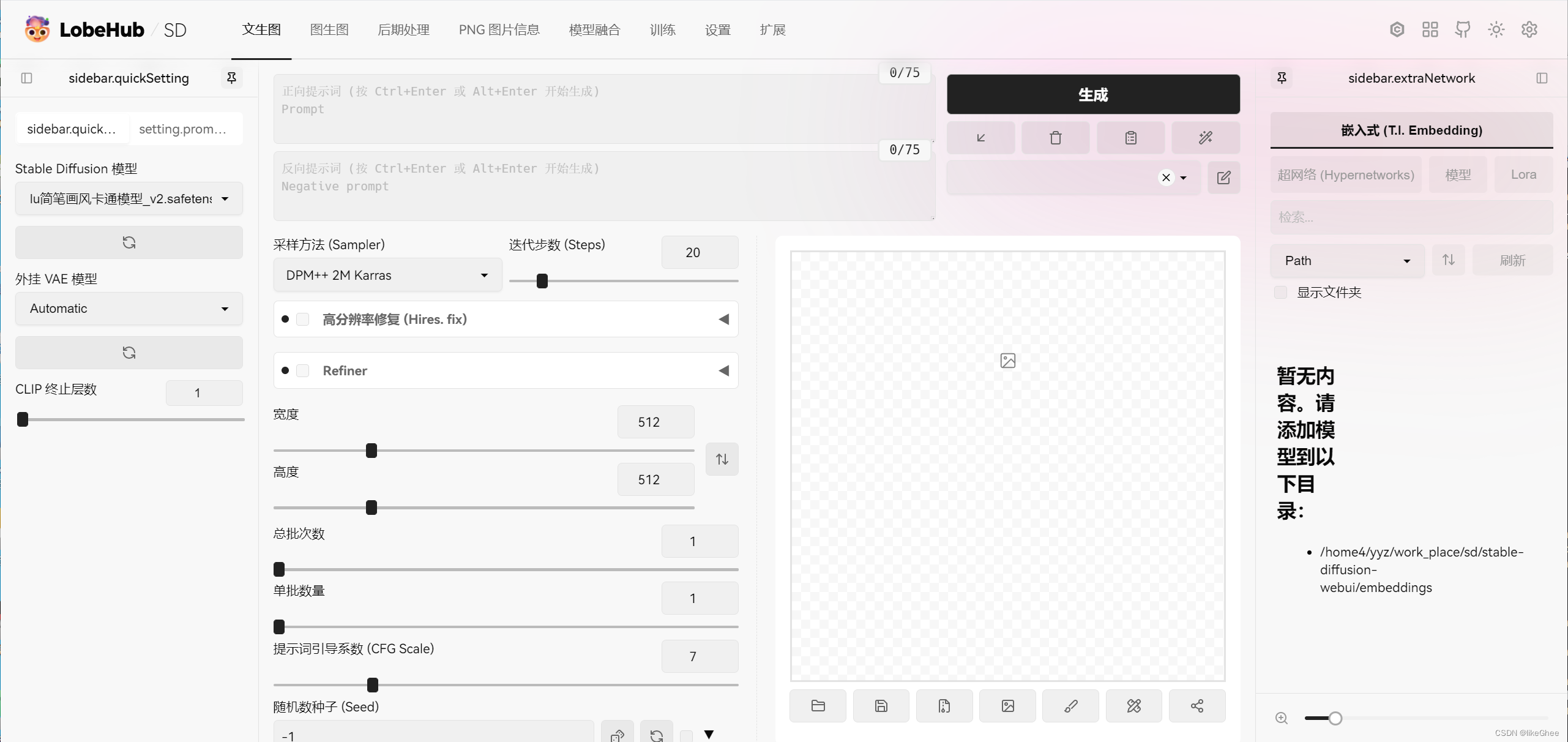Open the DPM++ 2M Karras sampler dropdown
The height and width of the screenshot is (742, 1568).
[x=387, y=275]
